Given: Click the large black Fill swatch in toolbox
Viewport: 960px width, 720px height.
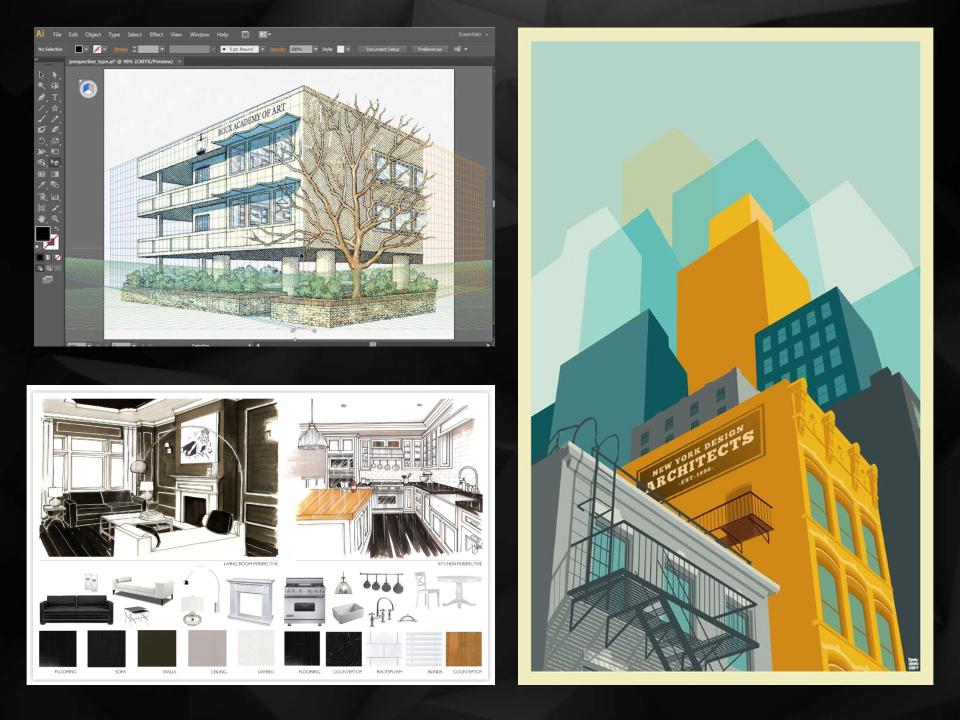Looking at the screenshot, I should [43, 234].
